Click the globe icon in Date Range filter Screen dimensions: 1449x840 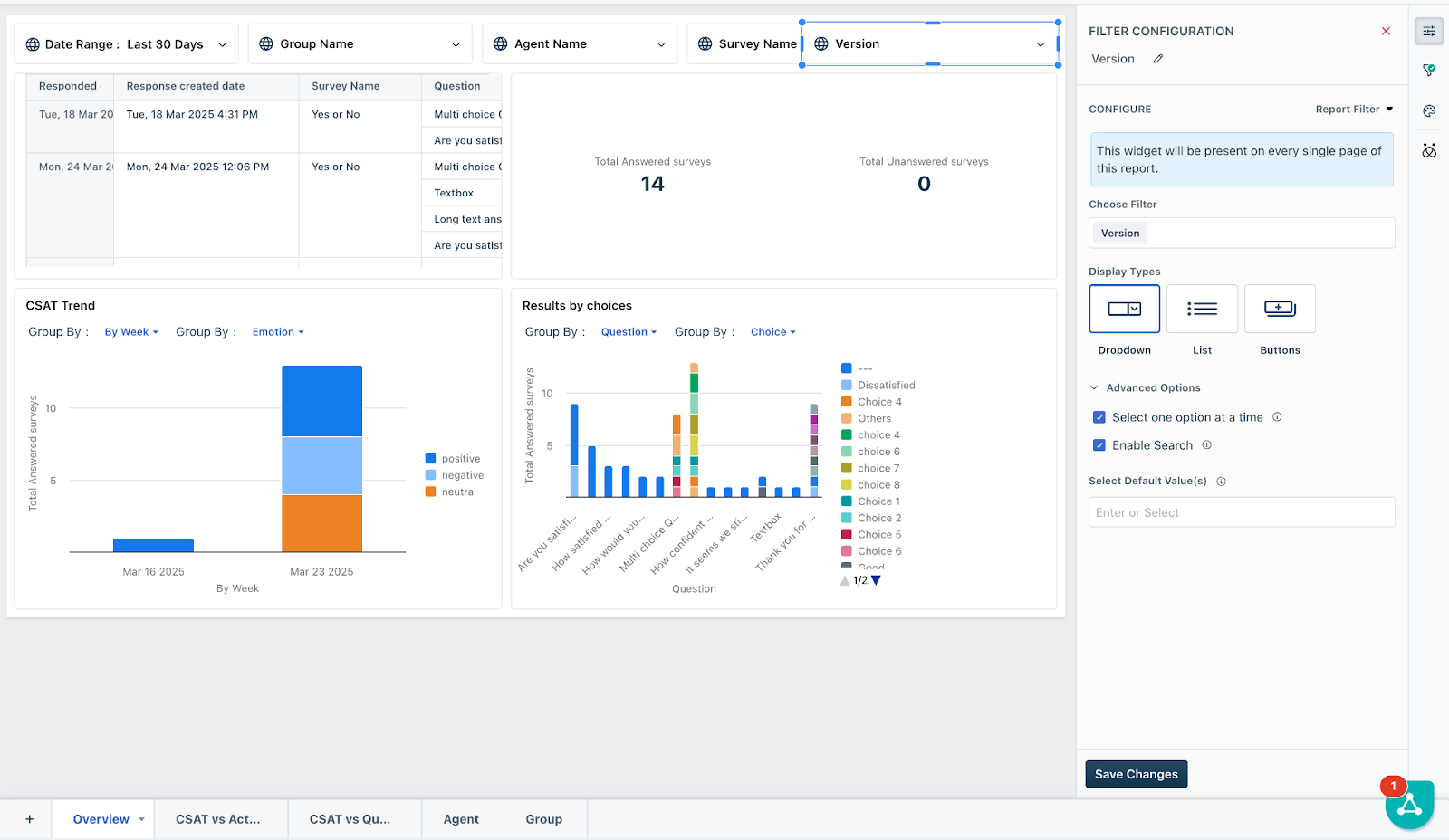(33, 44)
